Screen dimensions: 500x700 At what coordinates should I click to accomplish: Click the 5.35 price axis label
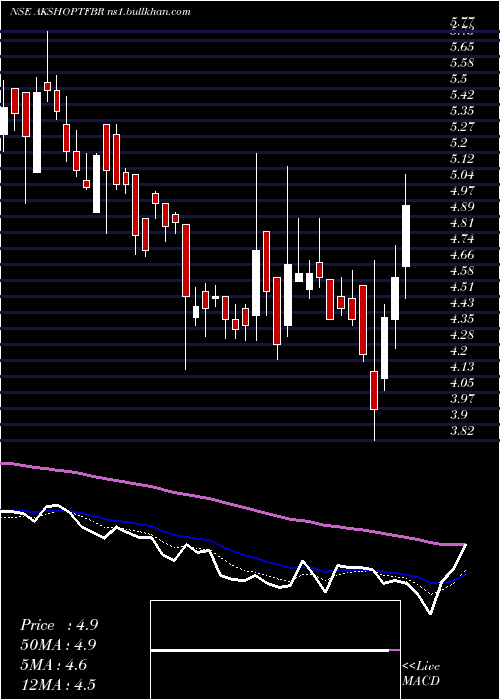tap(462, 111)
